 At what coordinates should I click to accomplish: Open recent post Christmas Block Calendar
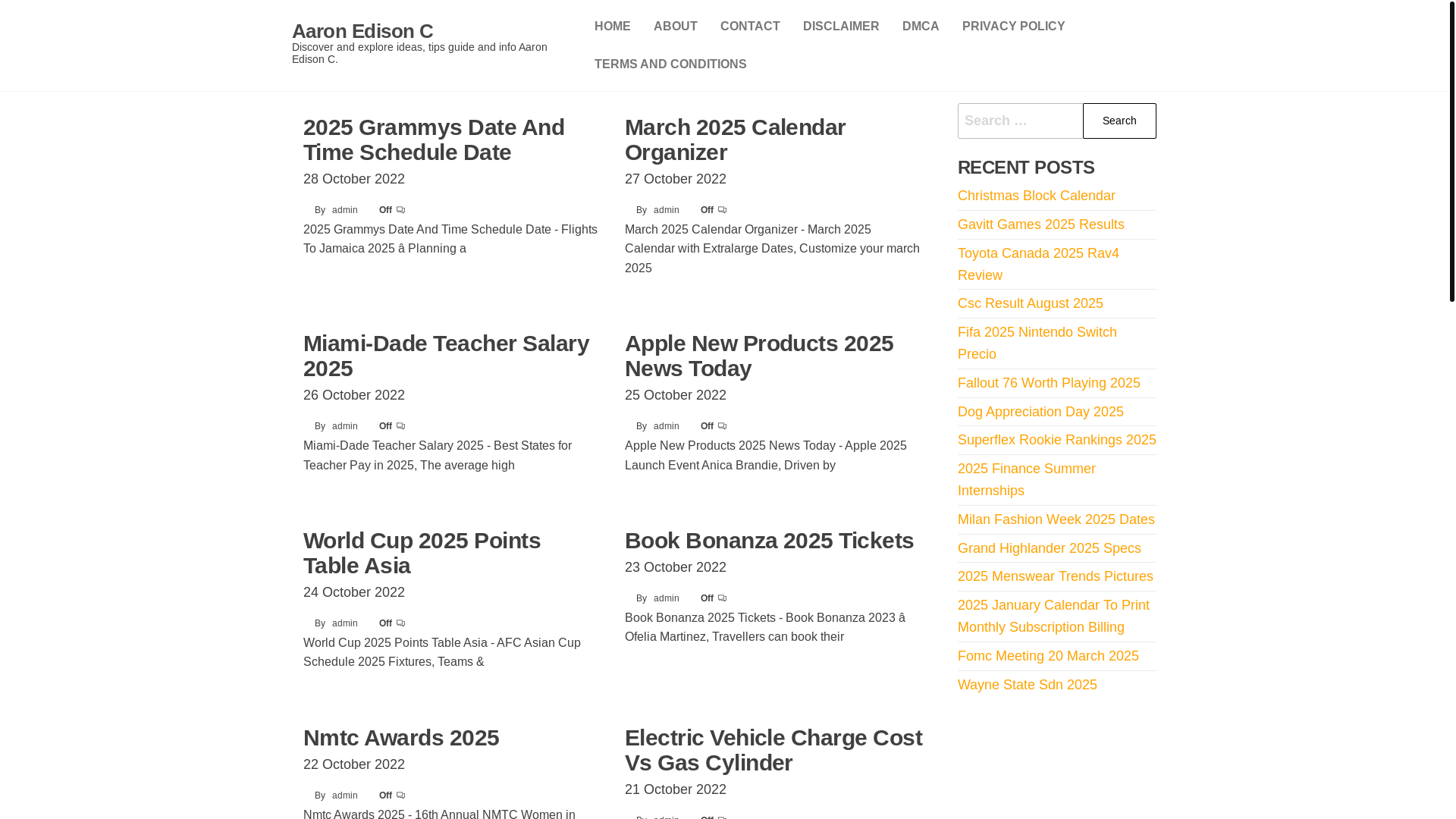click(1036, 196)
